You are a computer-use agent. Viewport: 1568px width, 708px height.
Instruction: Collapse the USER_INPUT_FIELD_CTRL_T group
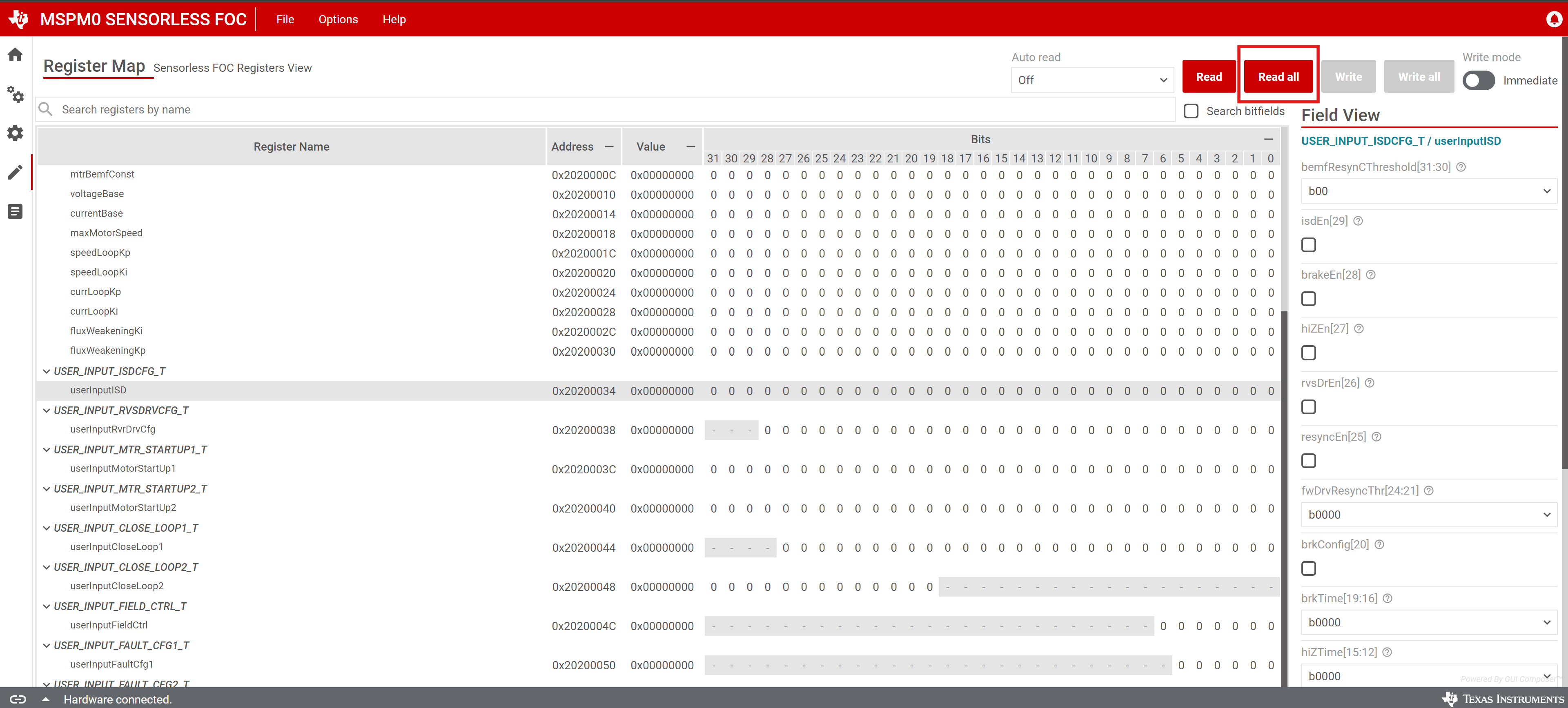point(46,606)
